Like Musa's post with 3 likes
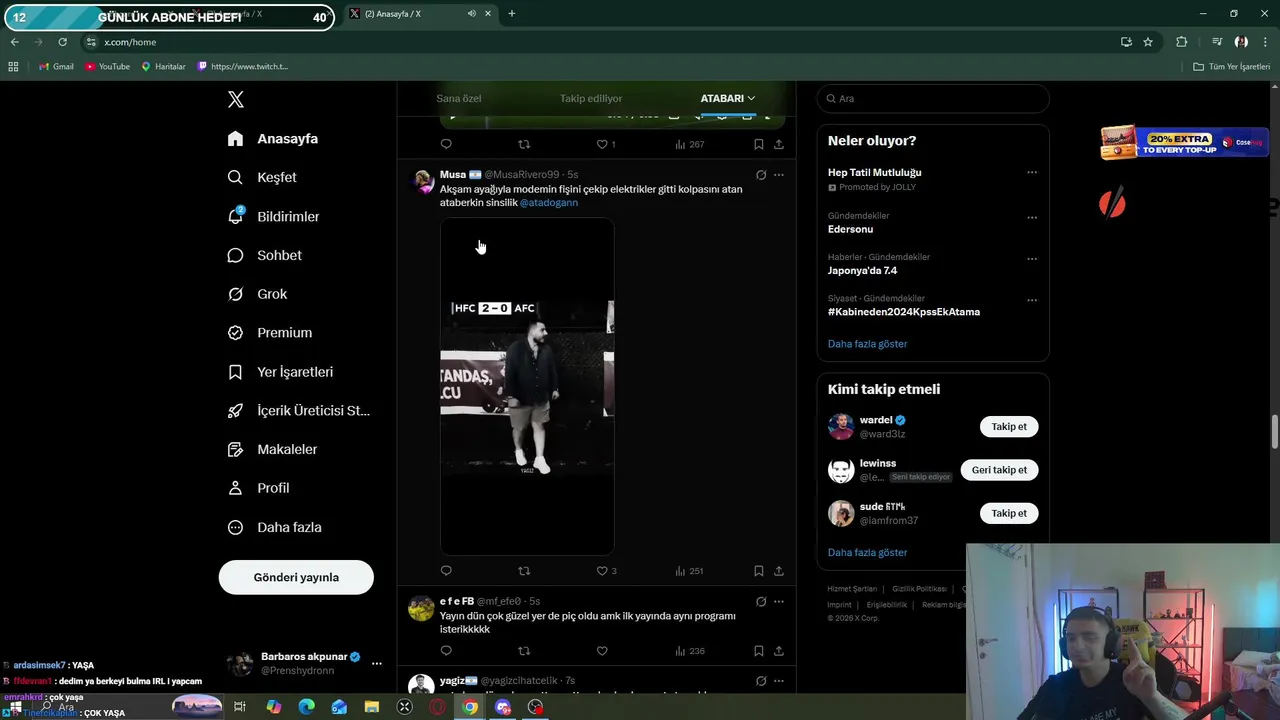 pos(606,571)
